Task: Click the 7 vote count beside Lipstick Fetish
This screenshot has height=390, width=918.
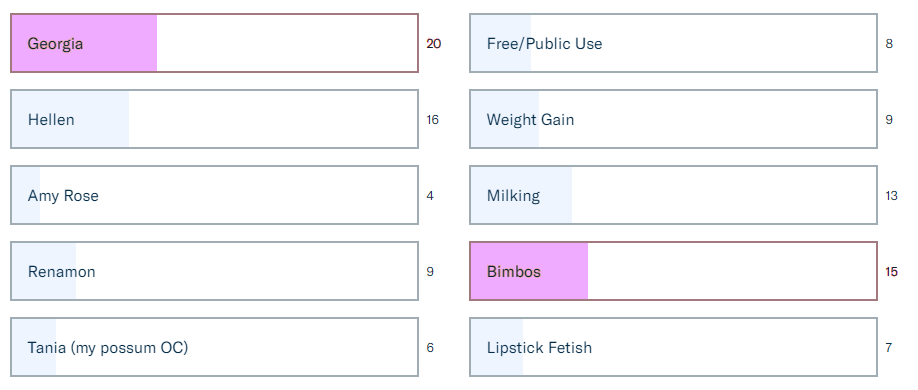Action: [x=889, y=348]
